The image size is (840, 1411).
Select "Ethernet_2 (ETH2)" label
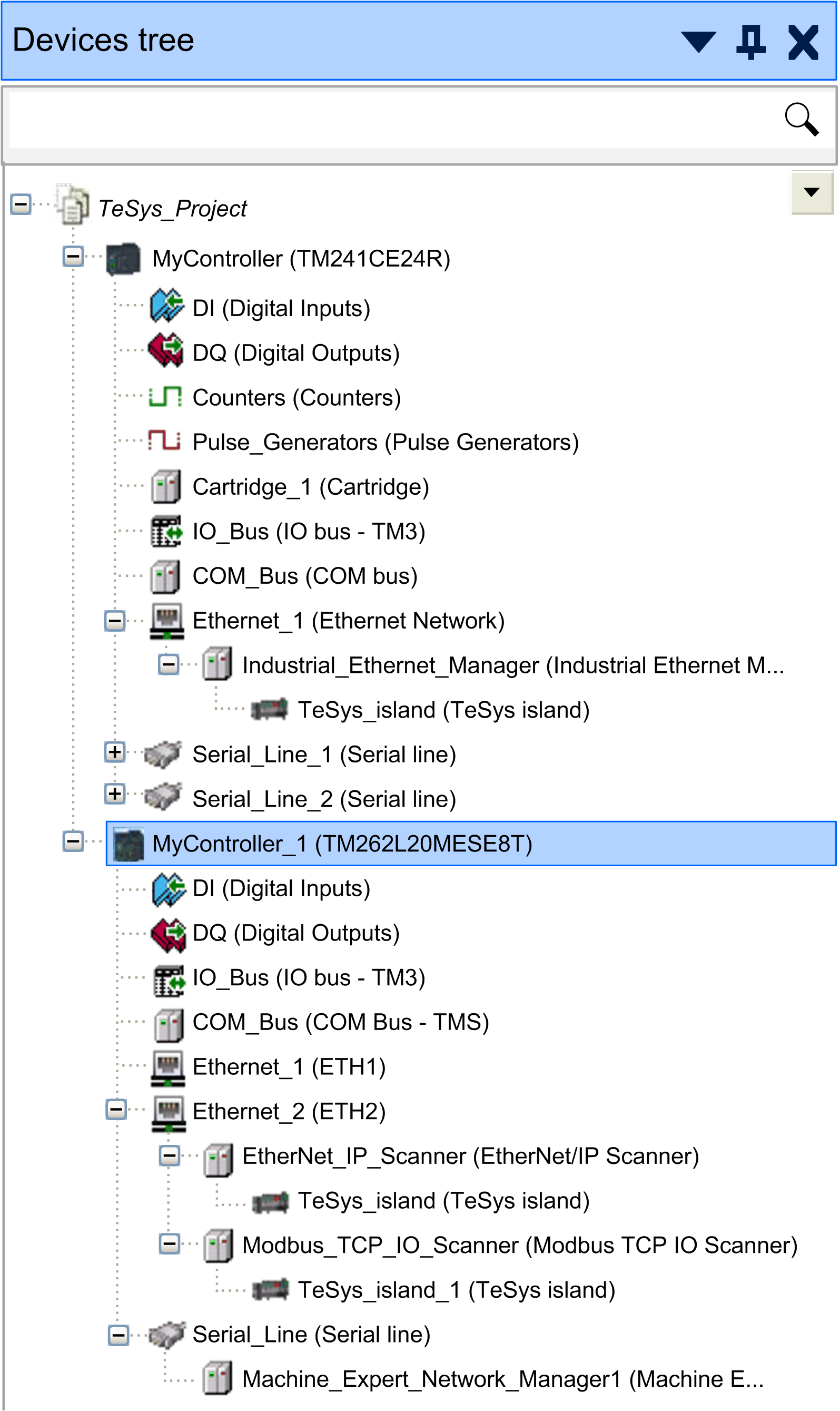289,1112
